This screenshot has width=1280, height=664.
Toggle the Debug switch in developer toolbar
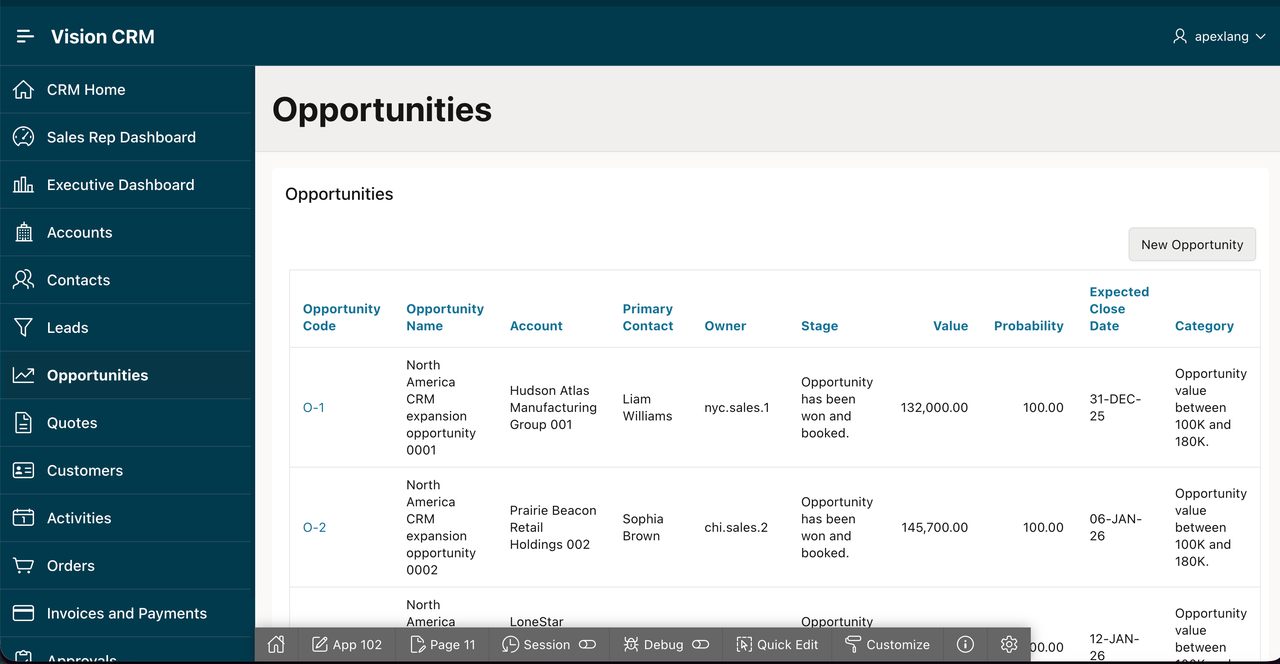[x=700, y=645]
